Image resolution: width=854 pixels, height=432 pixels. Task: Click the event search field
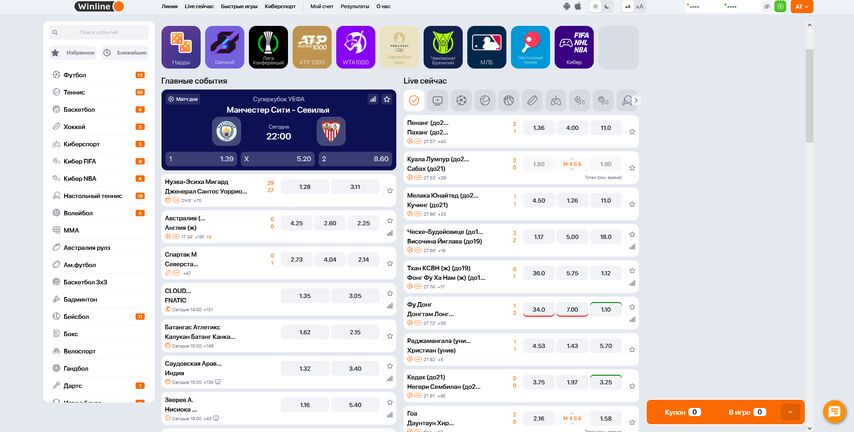click(x=99, y=32)
